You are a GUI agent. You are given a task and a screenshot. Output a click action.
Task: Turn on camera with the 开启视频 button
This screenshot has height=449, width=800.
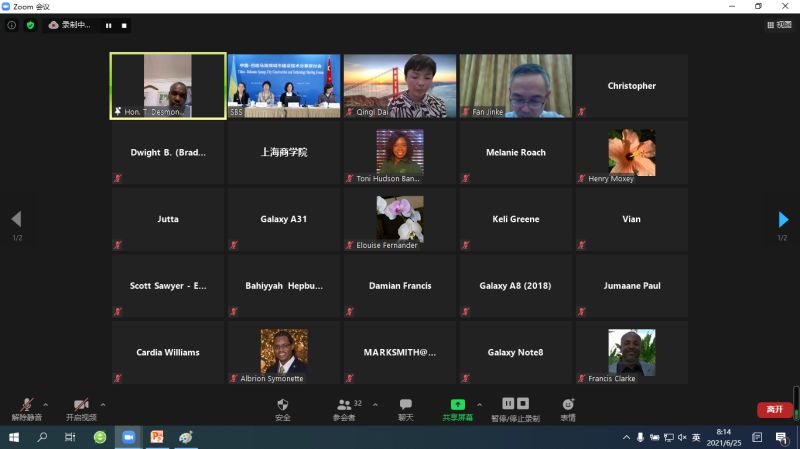point(81,408)
